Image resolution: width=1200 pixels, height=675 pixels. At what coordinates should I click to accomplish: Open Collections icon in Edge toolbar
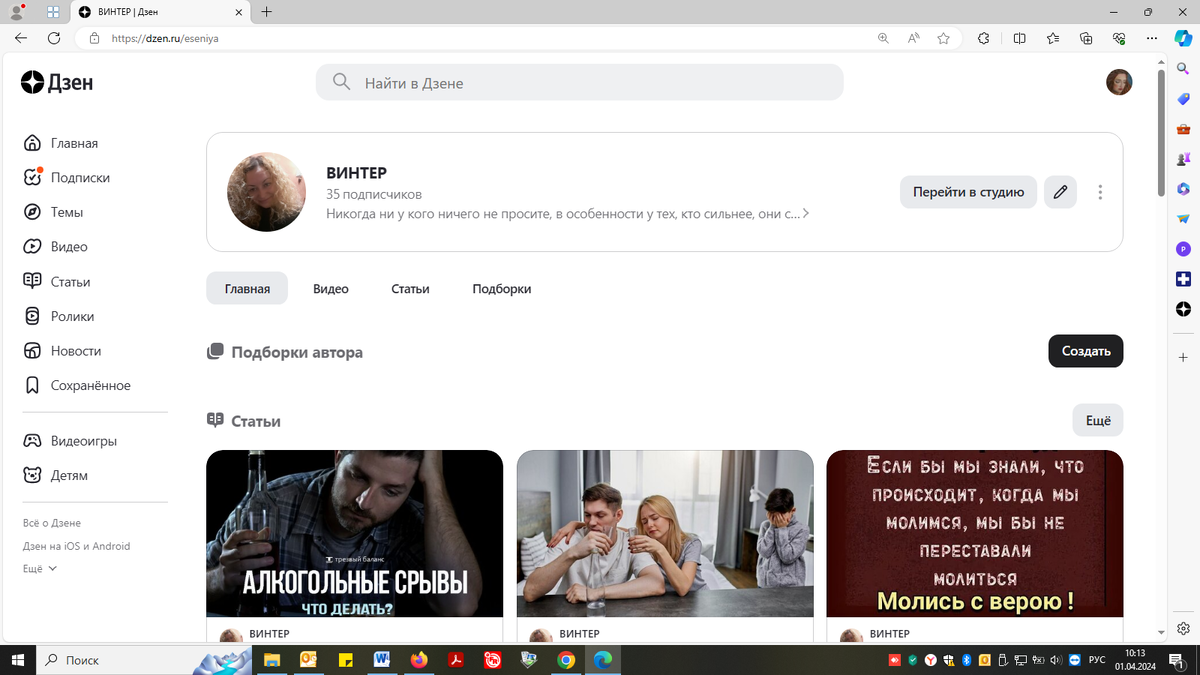(1087, 38)
